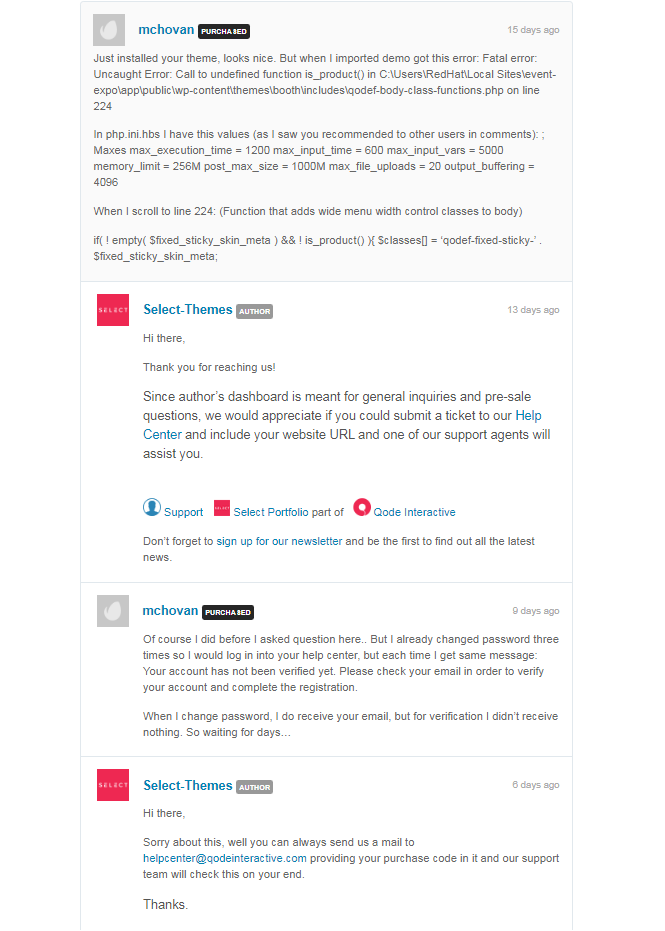The image size is (665, 931).
Task: Click the Qode Interactive circular logo icon
Action: [362, 507]
